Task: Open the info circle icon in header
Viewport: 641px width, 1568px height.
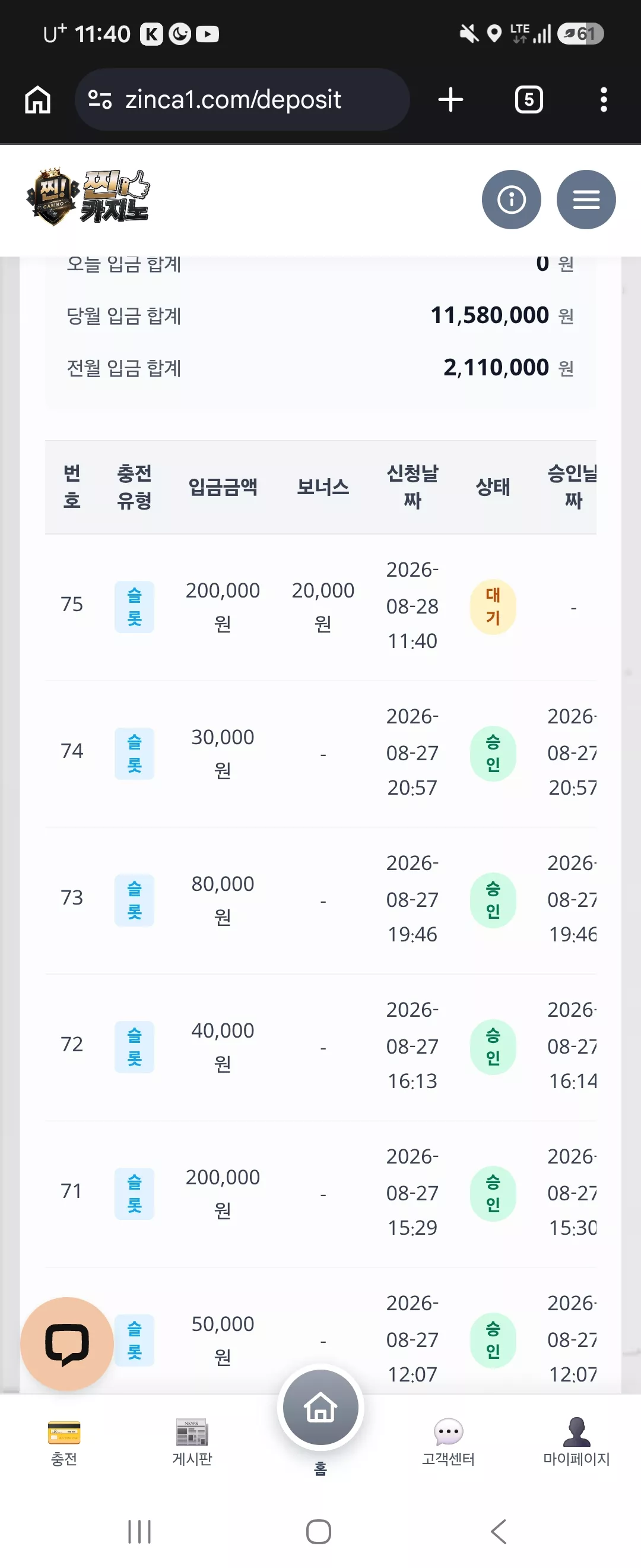Action: pos(511,200)
